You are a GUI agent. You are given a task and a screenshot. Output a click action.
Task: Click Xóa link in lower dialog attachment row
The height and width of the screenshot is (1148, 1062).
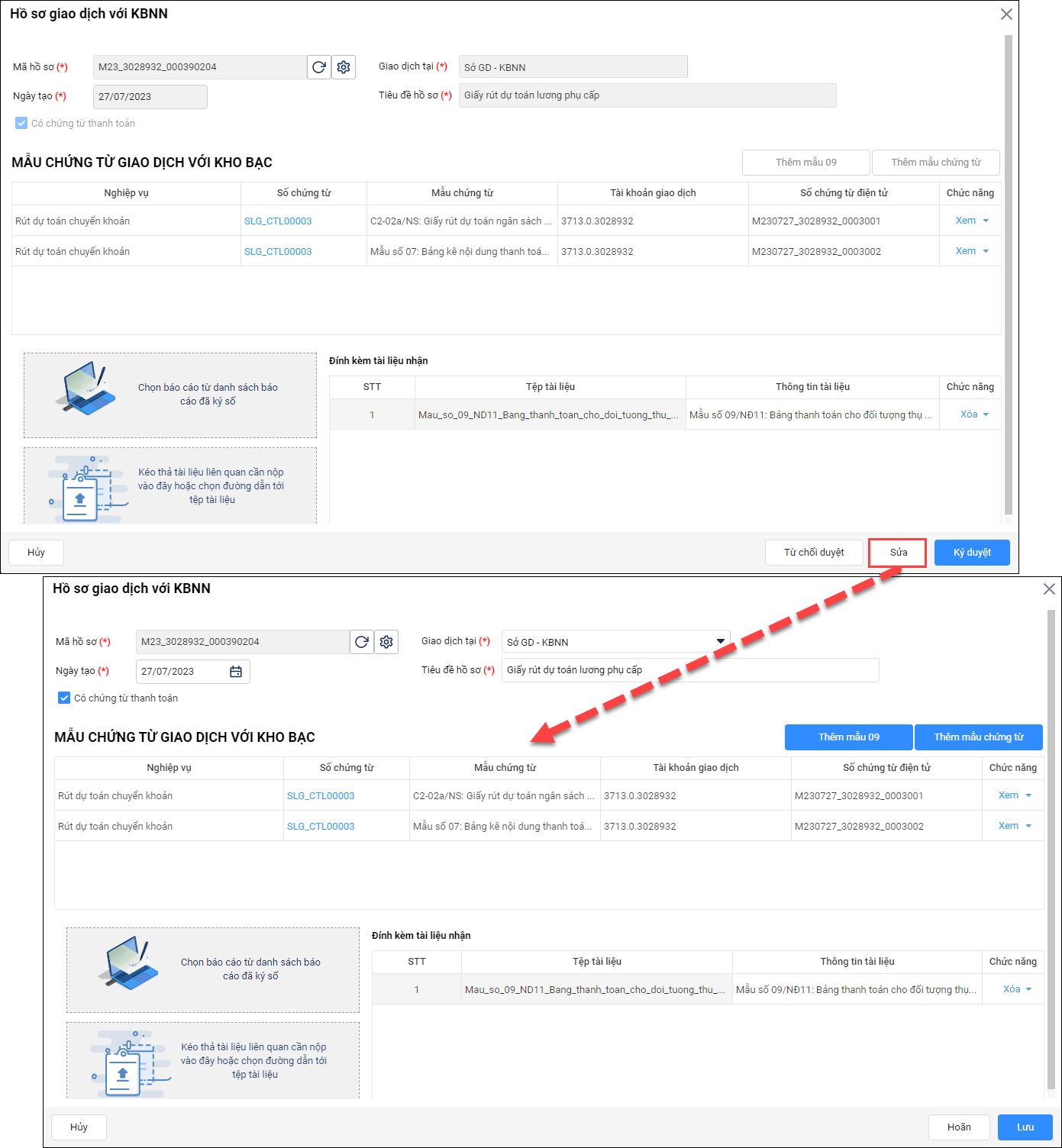[1012, 989]
